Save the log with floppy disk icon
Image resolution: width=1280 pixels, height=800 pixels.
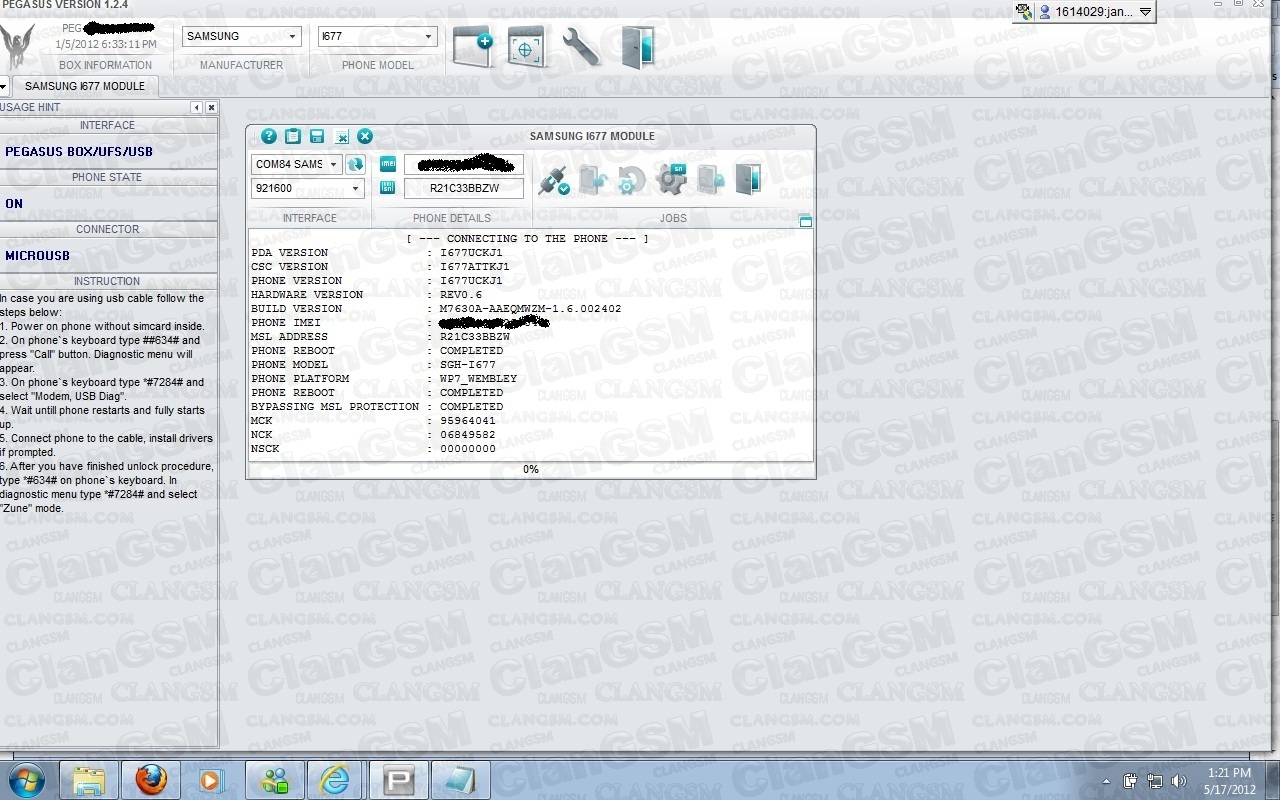click(x=316, y=136)
